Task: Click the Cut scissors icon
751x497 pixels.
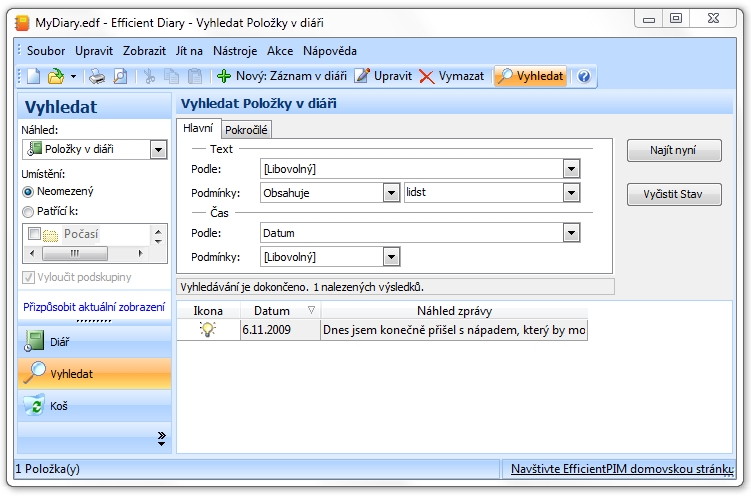Action: coord(150,76)
